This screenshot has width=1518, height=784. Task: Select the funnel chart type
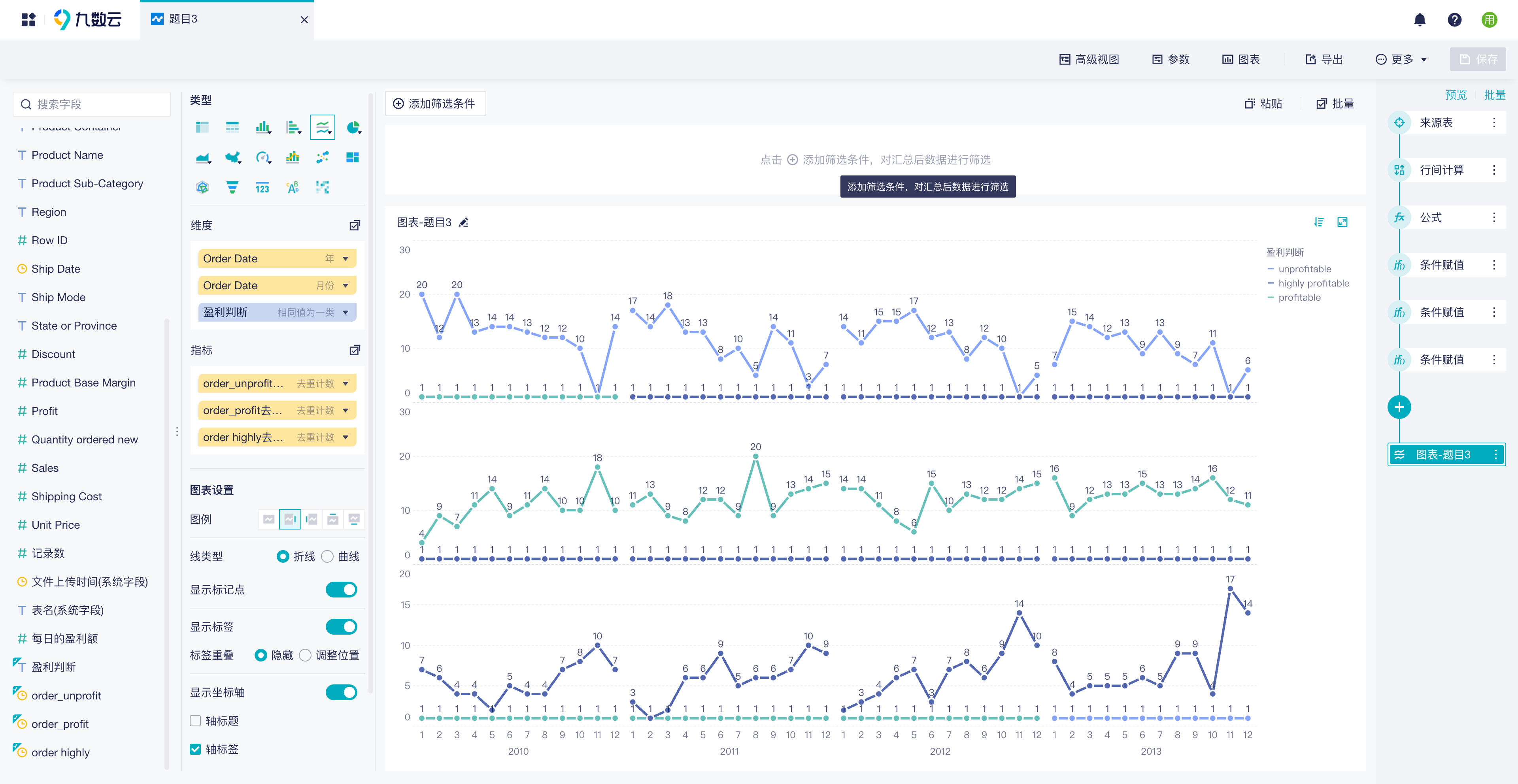(x=232, y=187)
